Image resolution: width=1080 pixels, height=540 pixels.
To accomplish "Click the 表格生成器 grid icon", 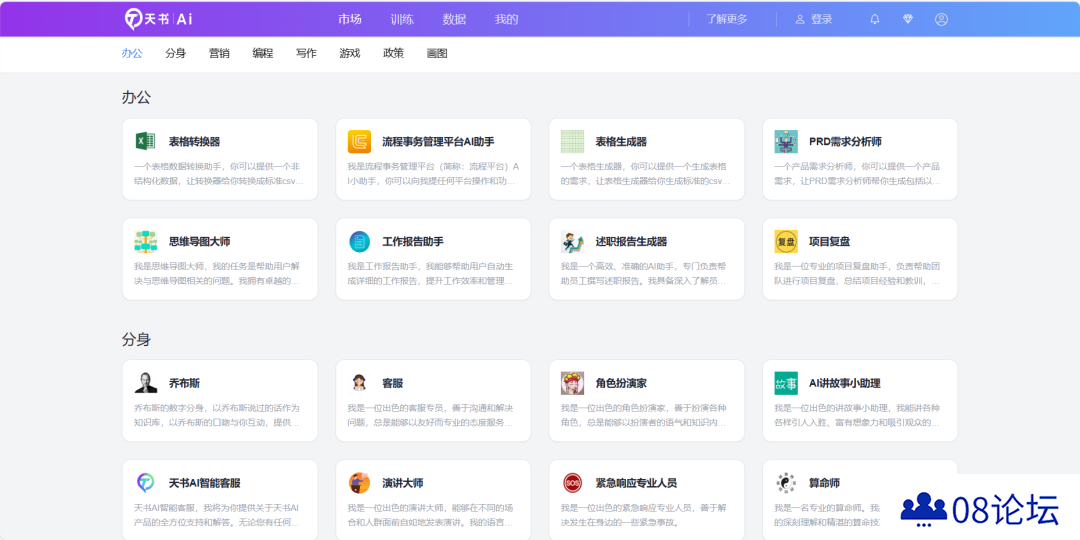I will [x=572, y=141].
